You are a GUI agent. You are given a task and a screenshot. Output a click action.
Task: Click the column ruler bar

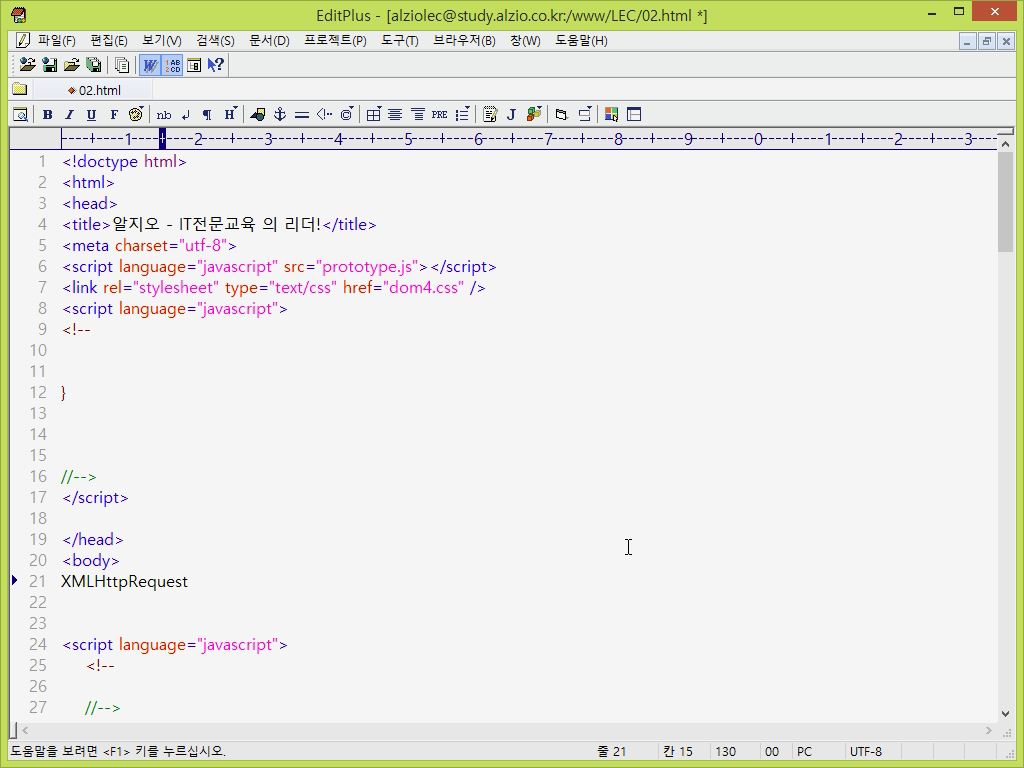click(x=528, y=138)
